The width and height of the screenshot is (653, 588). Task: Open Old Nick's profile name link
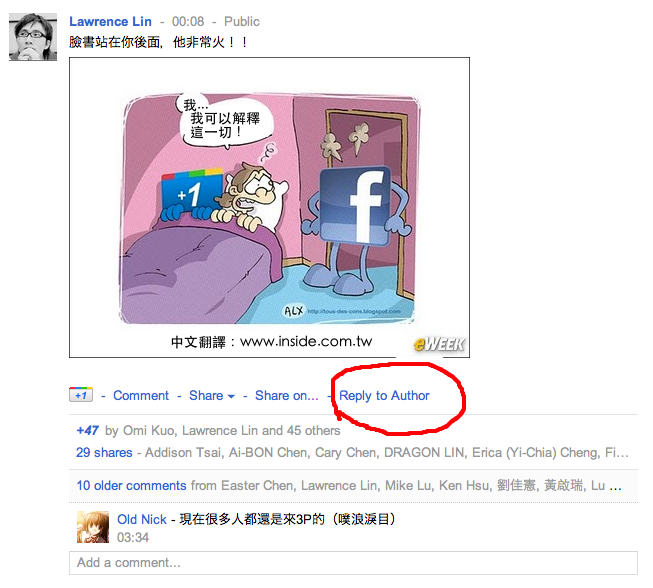coord(142,519)
